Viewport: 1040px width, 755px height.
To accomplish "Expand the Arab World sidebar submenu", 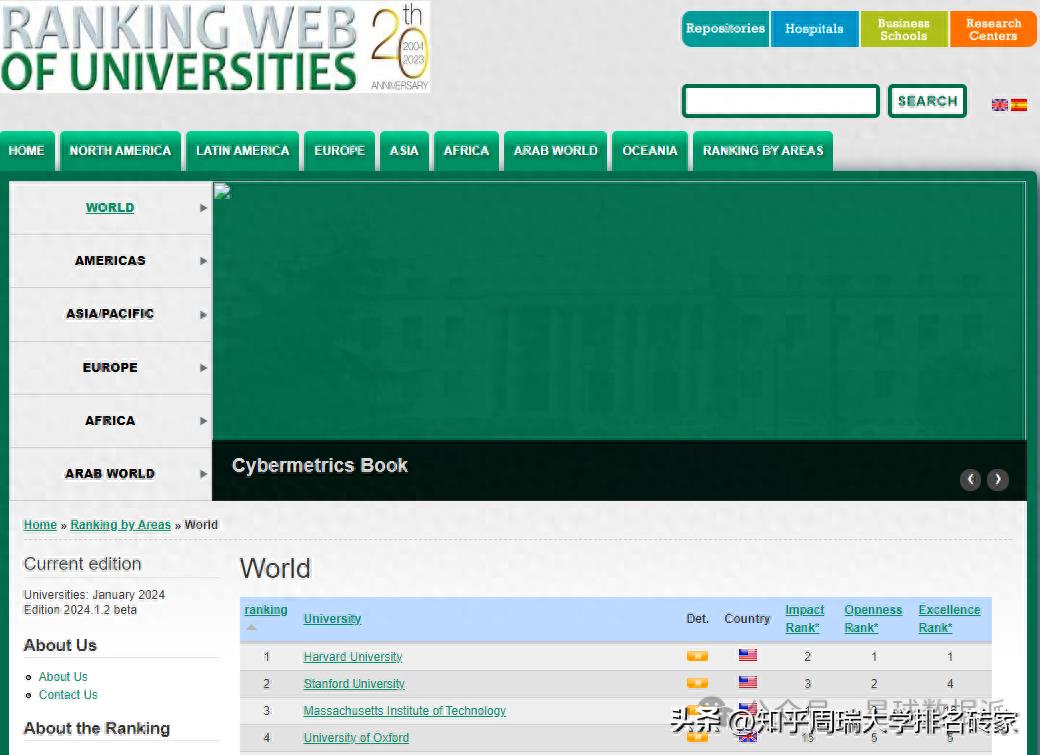I will 203,474.
